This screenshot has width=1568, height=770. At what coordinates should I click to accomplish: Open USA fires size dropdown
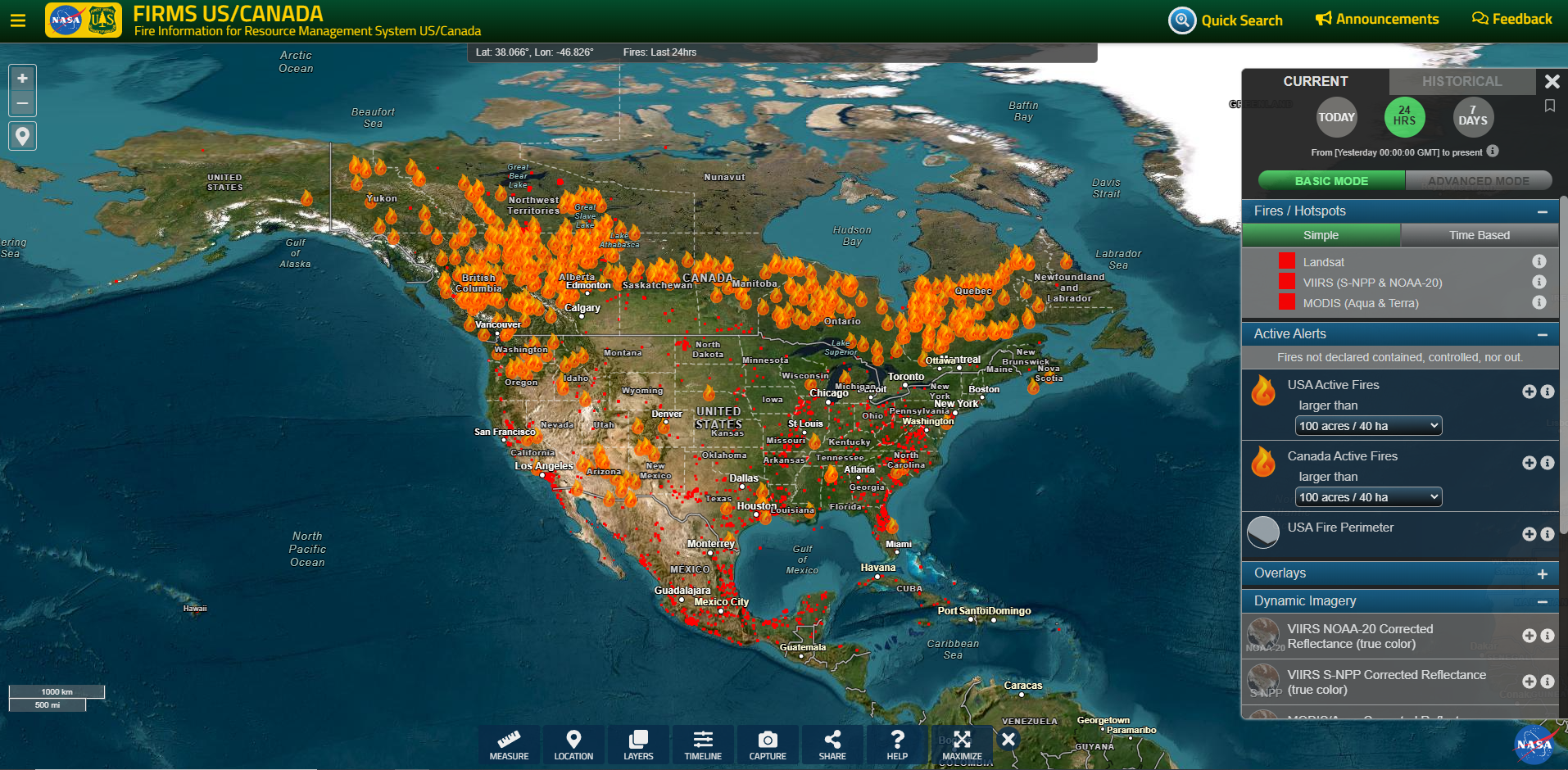pyautogui.click(x=1368, y=426)
